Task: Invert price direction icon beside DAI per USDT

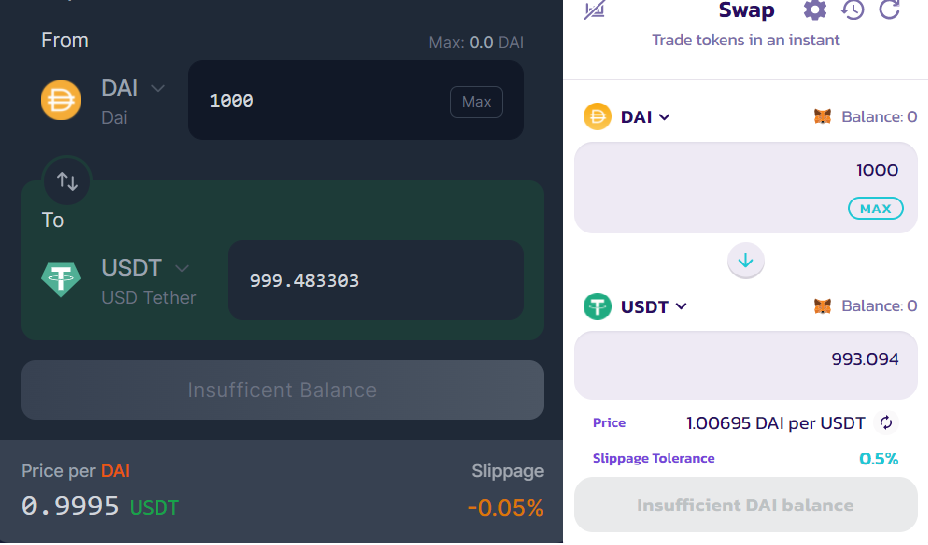Action: point(886,423)
